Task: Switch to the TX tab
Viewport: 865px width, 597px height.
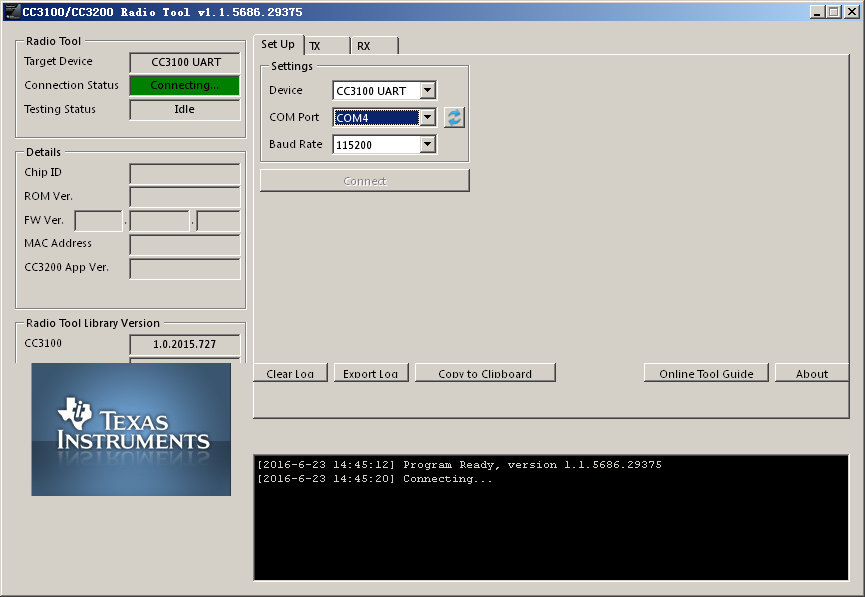Action: pyautogui.click(x=327, y=46)
